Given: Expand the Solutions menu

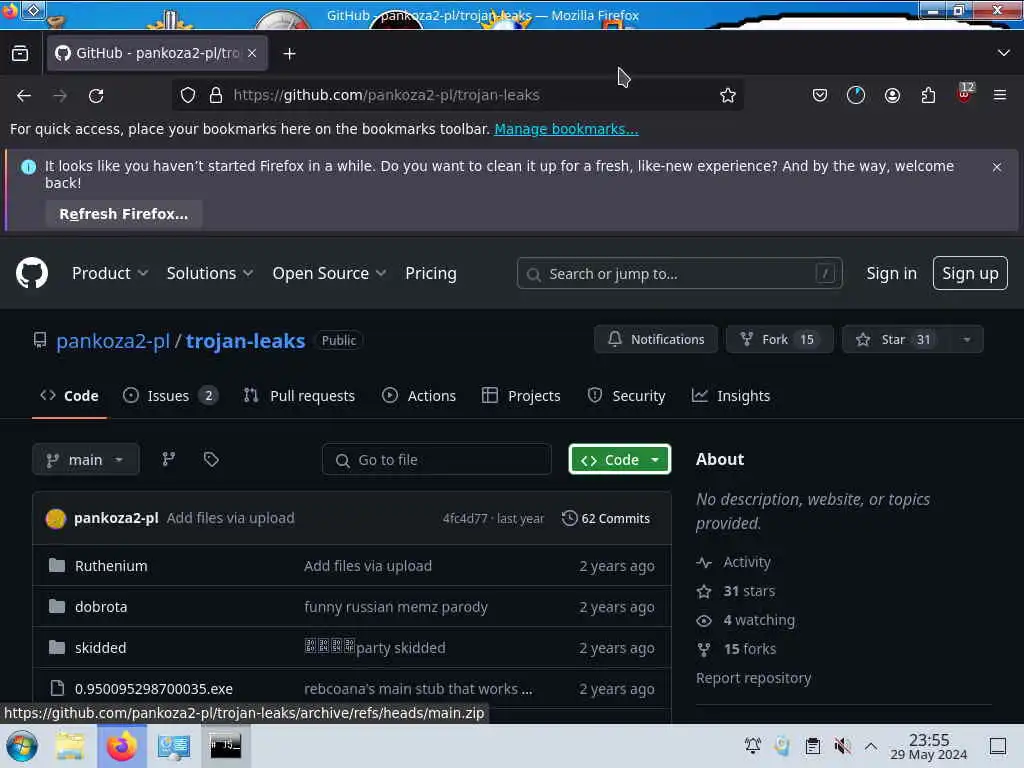Looking at the screenshot, I should 209,273.
